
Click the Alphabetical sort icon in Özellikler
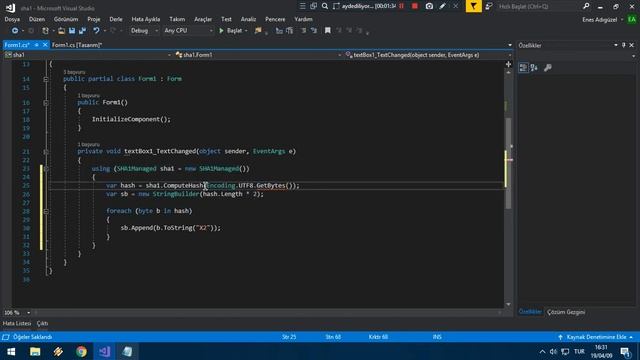pyautogui.click(x=534, y=68)
